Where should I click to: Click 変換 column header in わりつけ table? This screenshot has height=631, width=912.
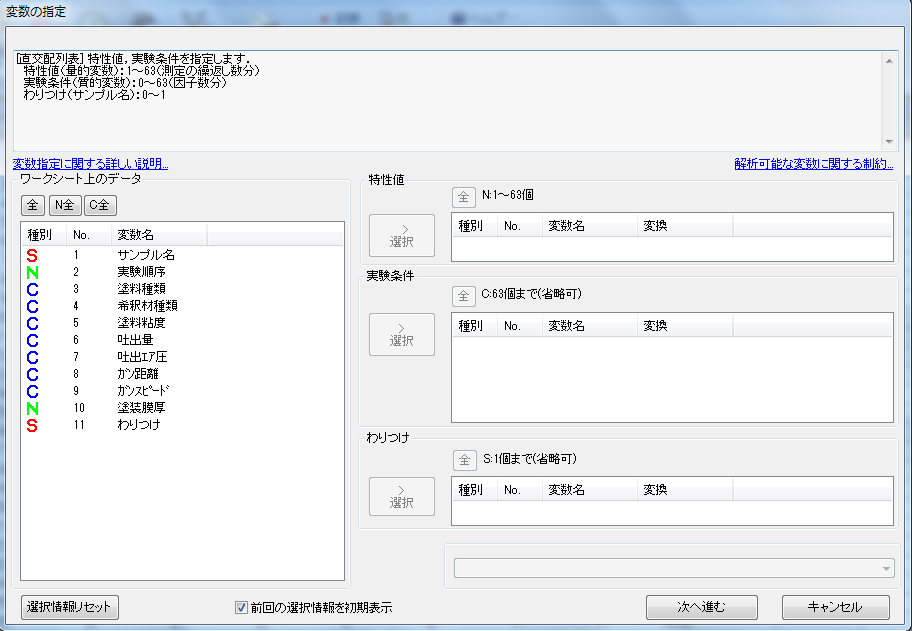(685, 490)
